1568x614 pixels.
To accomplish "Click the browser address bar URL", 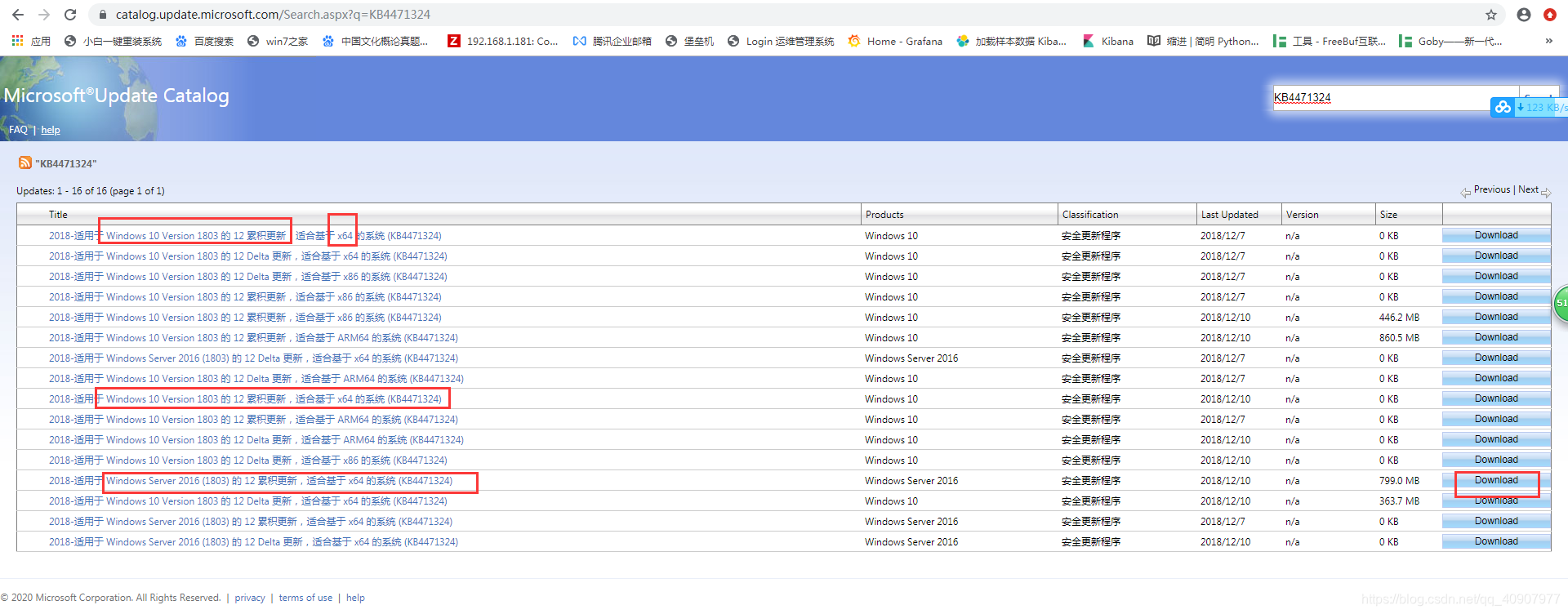I will (x=273, y=15).
